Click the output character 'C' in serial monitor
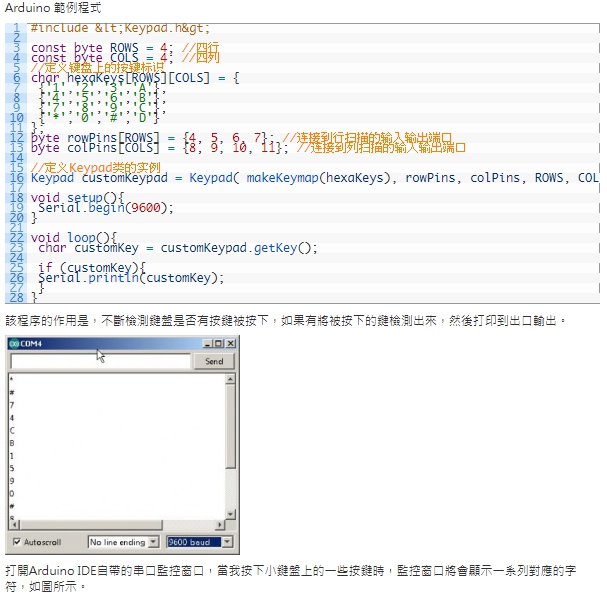This screenshot has height=595, width=607. [12, 430]
